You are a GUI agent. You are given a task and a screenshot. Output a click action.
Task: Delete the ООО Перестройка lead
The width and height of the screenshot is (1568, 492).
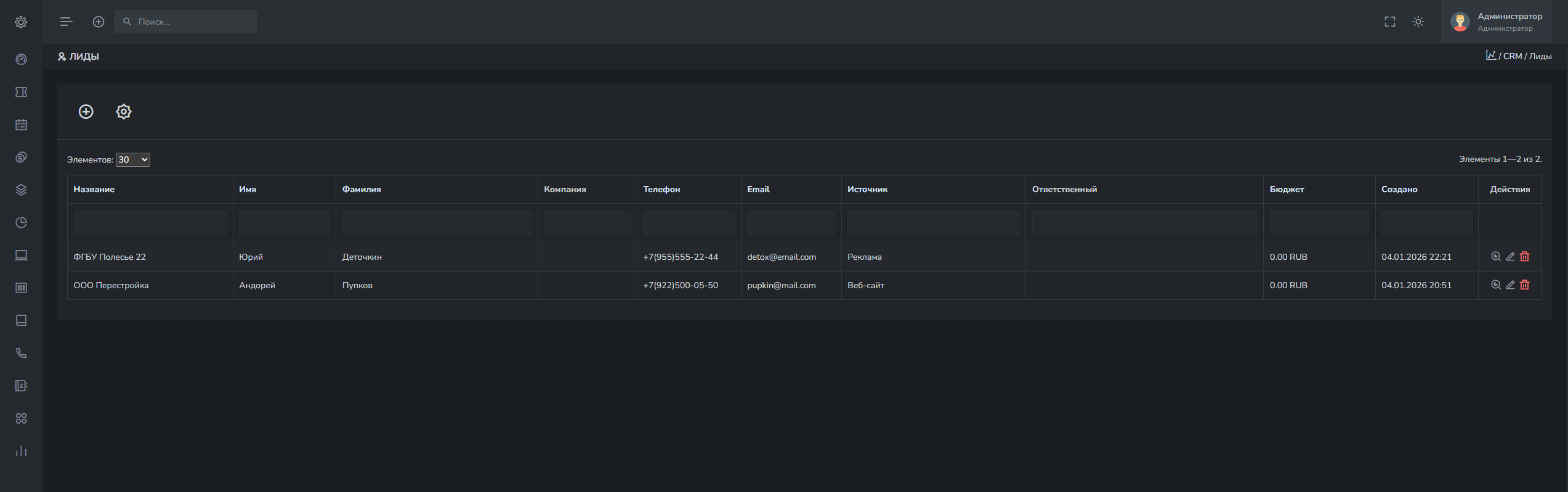click(x=1525, y=285)
